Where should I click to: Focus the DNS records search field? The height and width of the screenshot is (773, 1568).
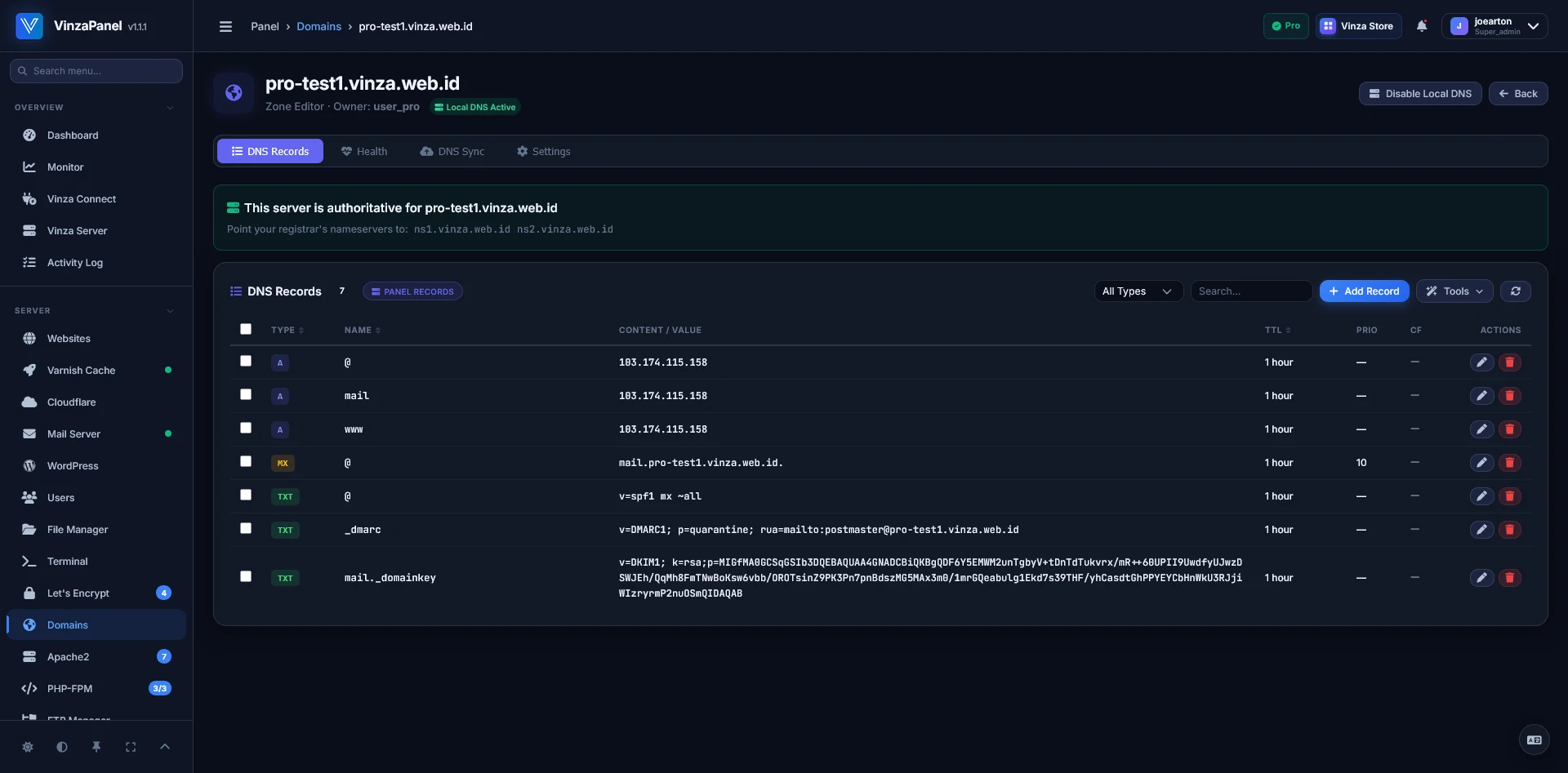[1251, 291]
